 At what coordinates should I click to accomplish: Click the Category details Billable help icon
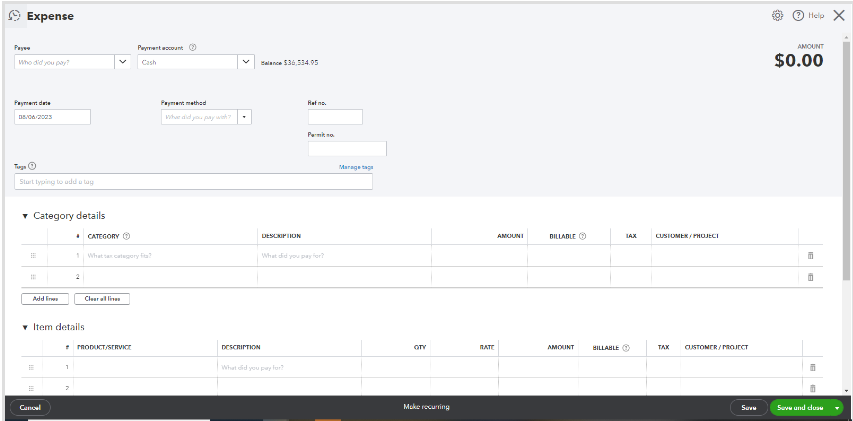click(583, 236)
